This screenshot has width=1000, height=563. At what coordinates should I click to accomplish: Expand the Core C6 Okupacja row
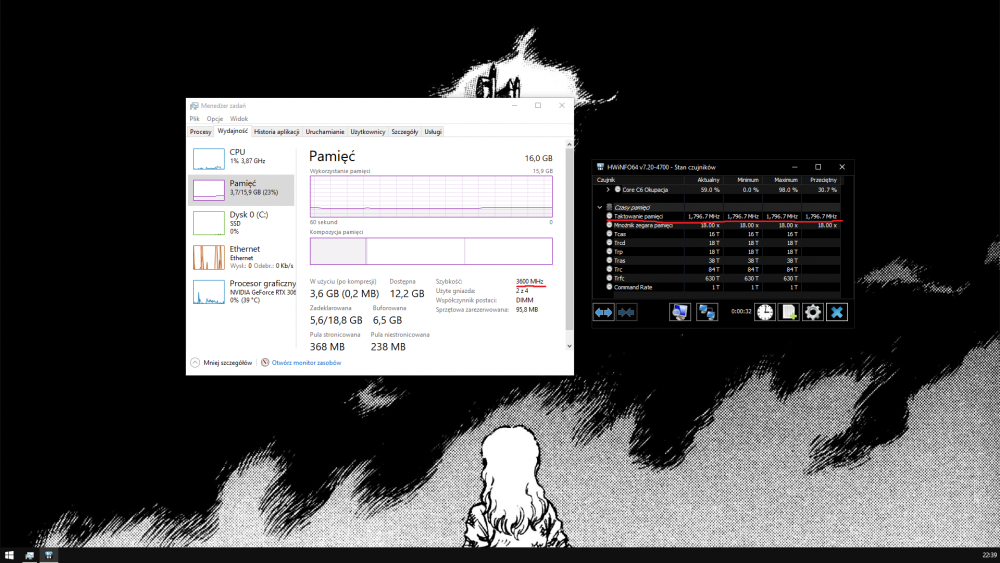(608, 189)
